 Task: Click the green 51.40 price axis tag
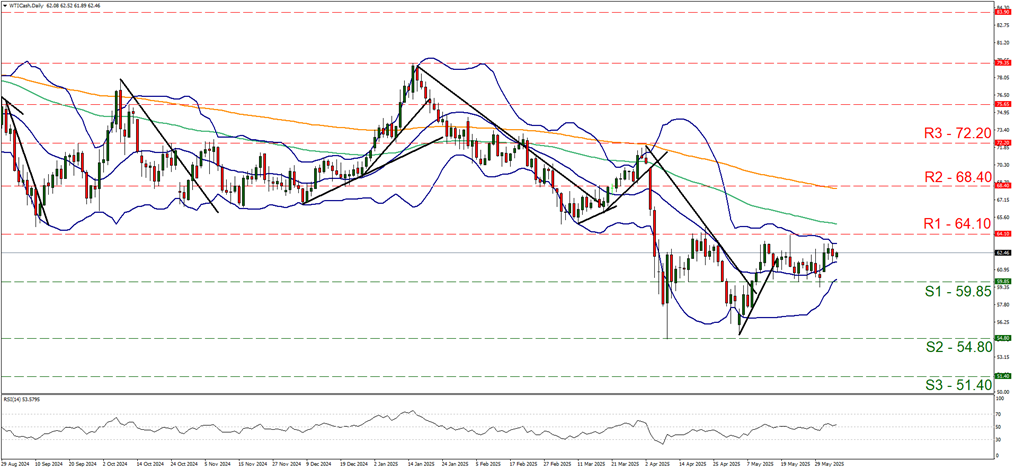click(x=1001, y=376)
